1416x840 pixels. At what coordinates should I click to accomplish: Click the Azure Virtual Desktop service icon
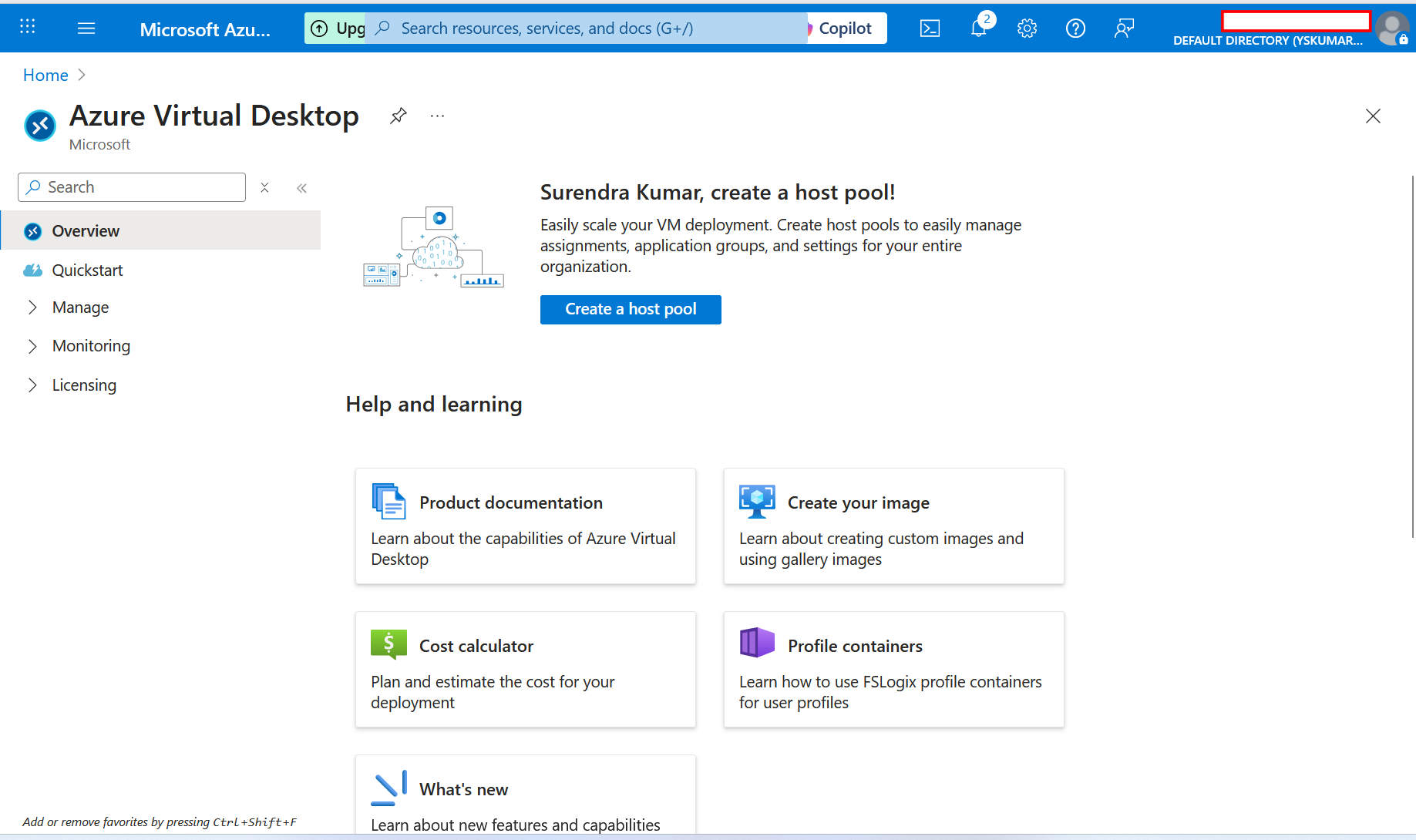pos(39,125)
